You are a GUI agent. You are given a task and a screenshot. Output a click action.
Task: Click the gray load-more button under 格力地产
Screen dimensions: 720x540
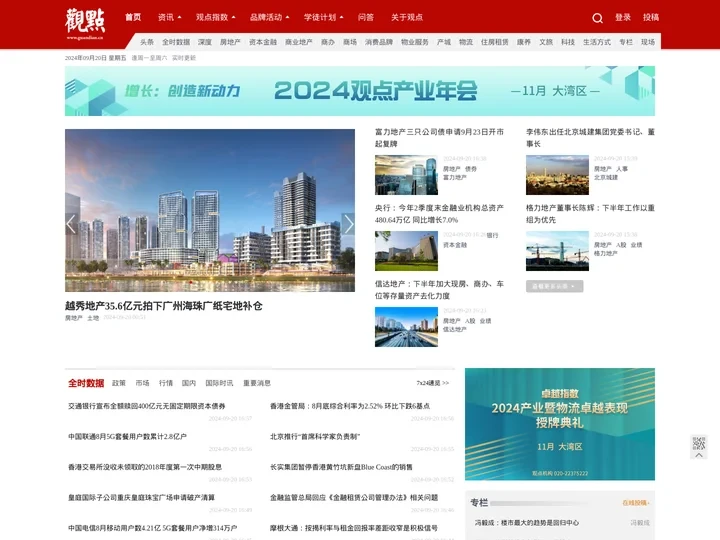[x=554, y=286]
